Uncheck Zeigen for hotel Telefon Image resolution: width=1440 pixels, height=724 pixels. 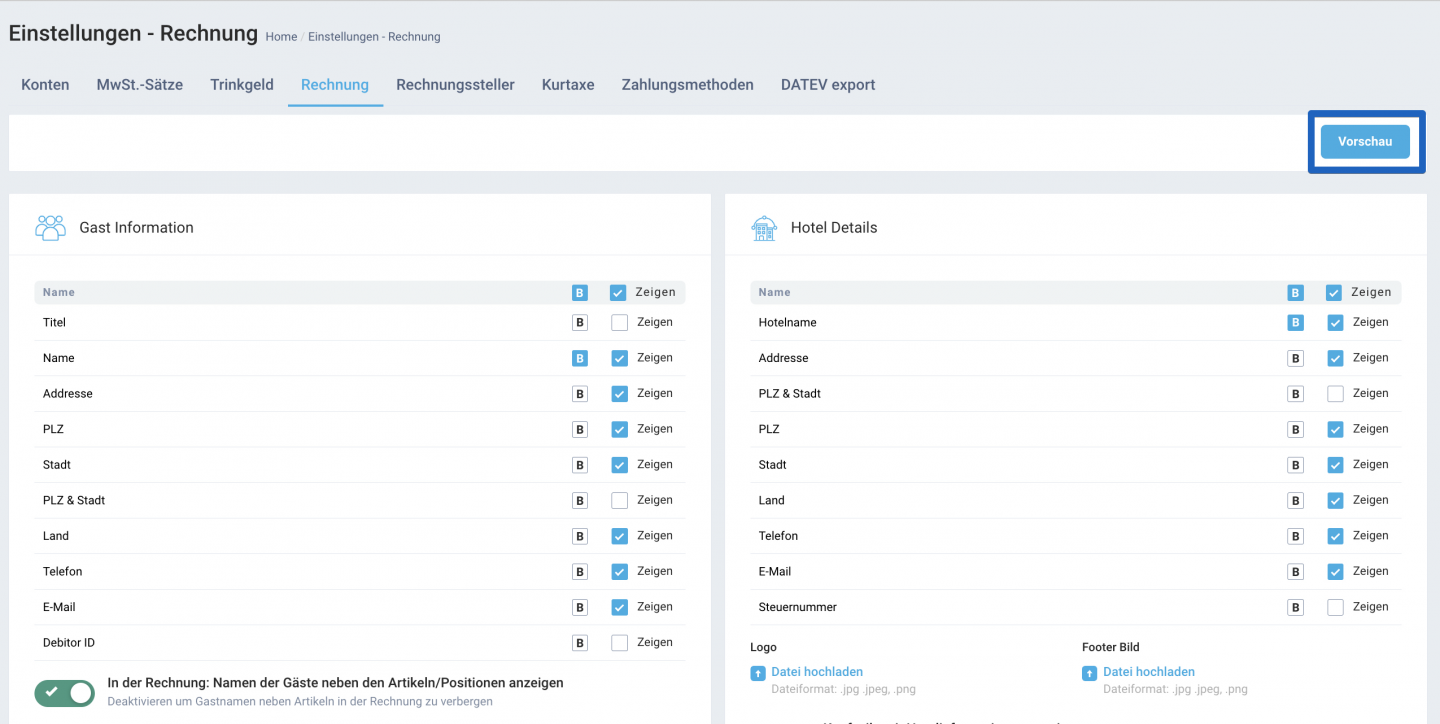[x=1336, y=536]
